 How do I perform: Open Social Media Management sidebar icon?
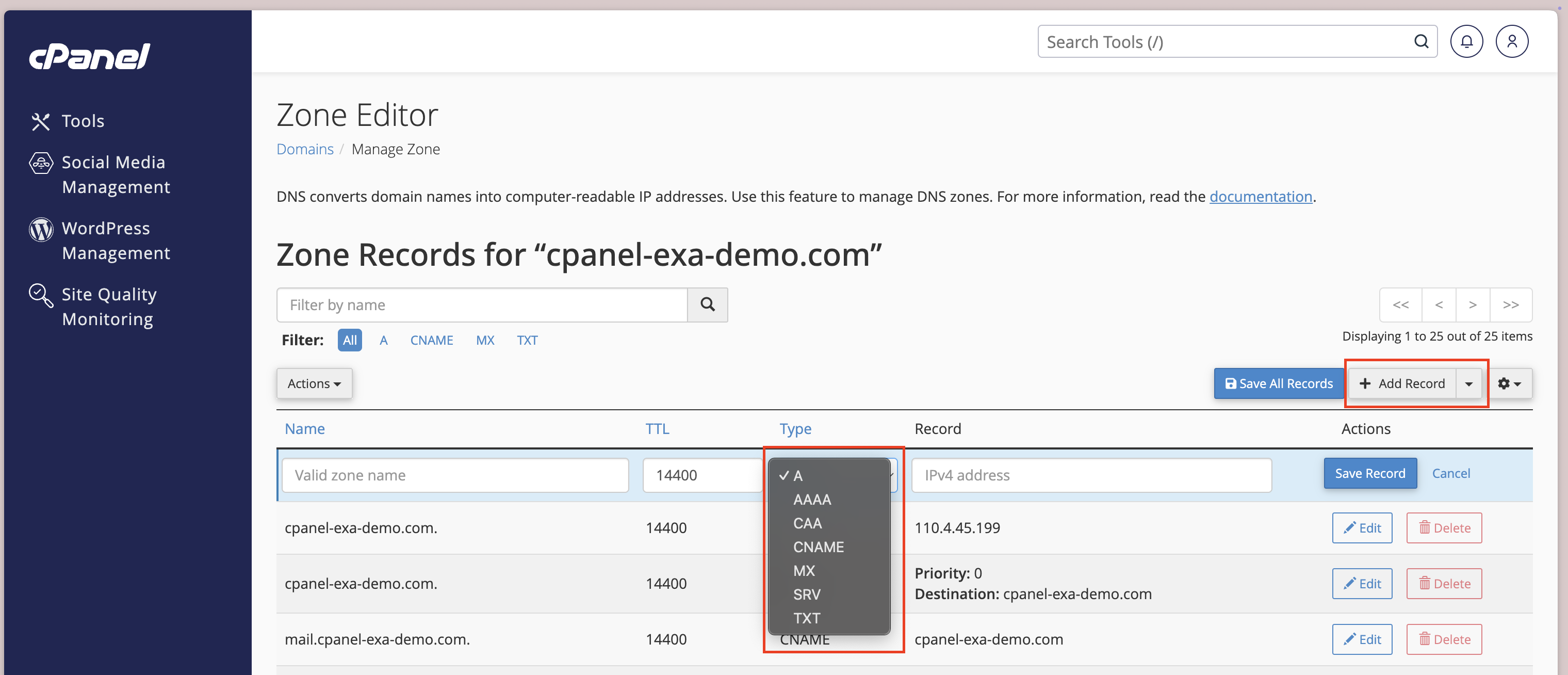(41, 163)
